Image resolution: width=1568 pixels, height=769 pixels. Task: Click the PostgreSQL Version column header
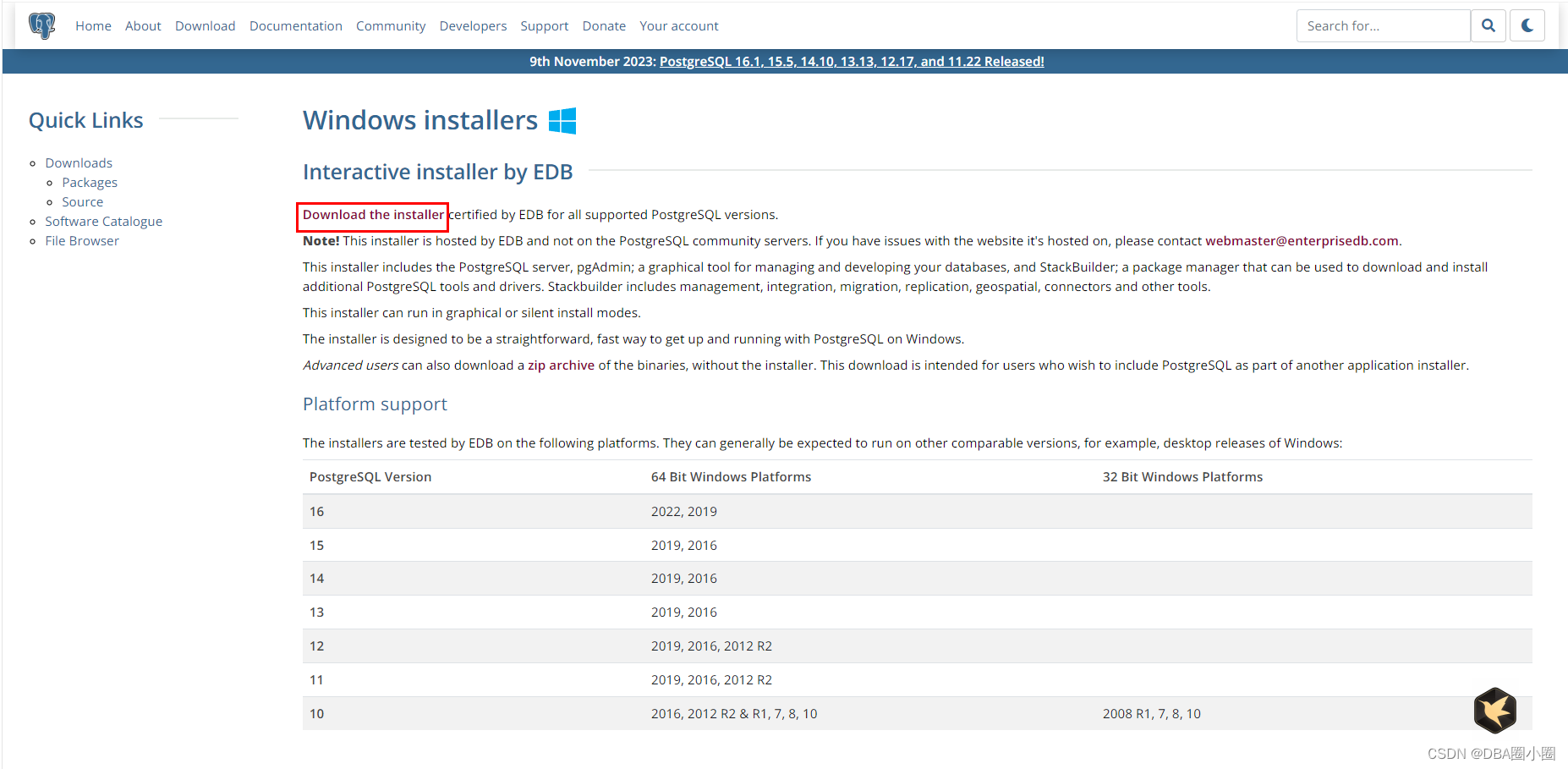(x=370, y=477)
